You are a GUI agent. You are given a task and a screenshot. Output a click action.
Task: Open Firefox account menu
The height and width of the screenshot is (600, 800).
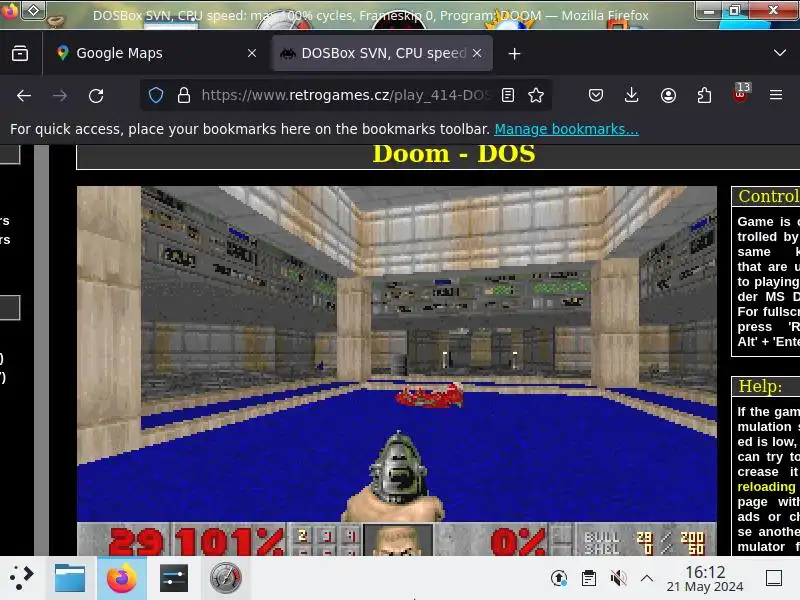click(668, 95)
